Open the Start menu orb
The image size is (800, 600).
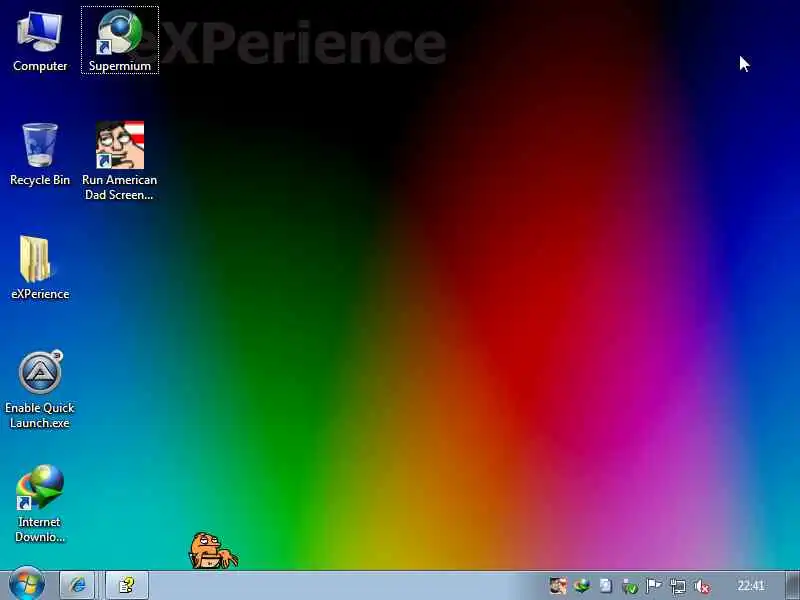tap(27, 585)
